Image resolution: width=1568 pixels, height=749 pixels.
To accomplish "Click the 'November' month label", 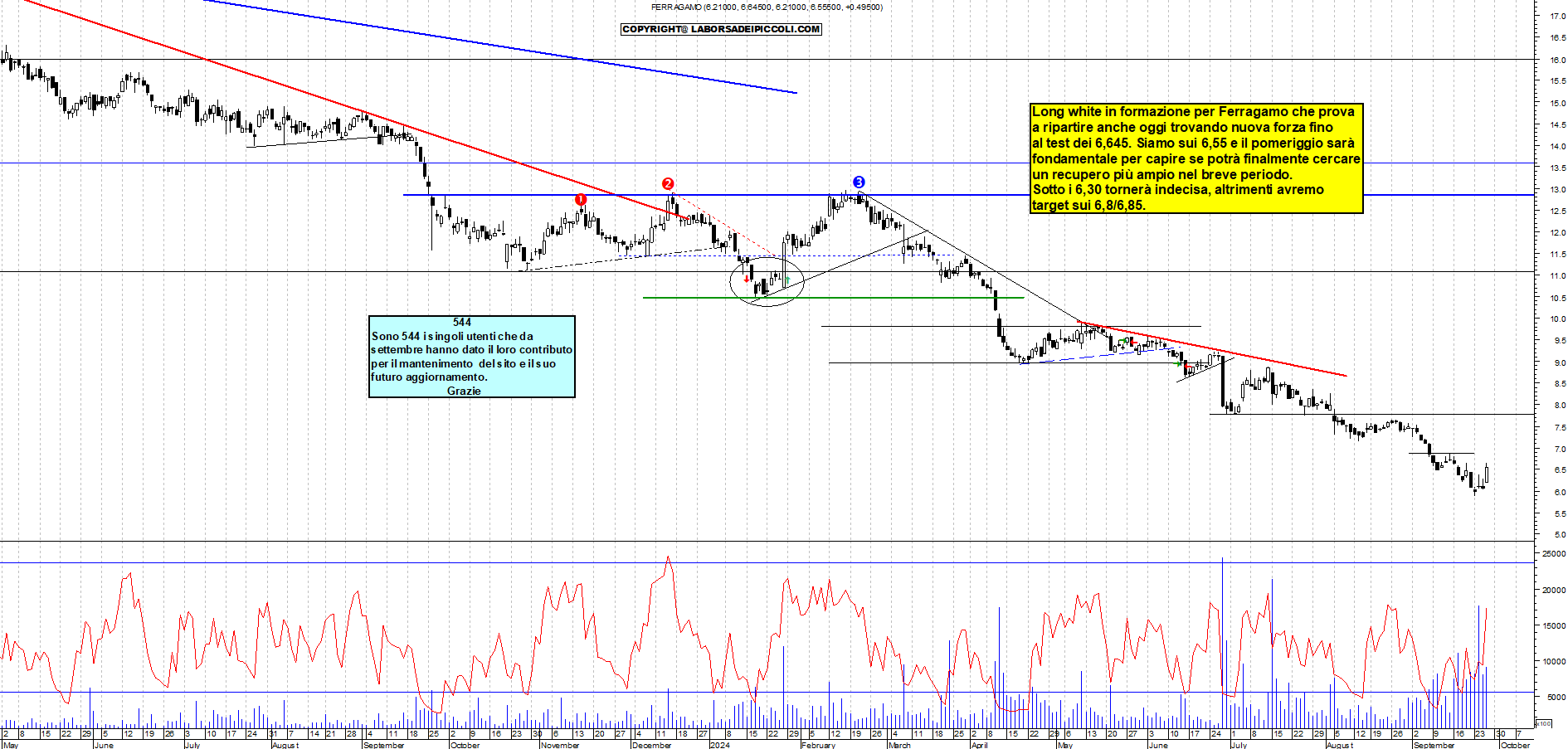I will pyautogui.click(x=560, y=745).
